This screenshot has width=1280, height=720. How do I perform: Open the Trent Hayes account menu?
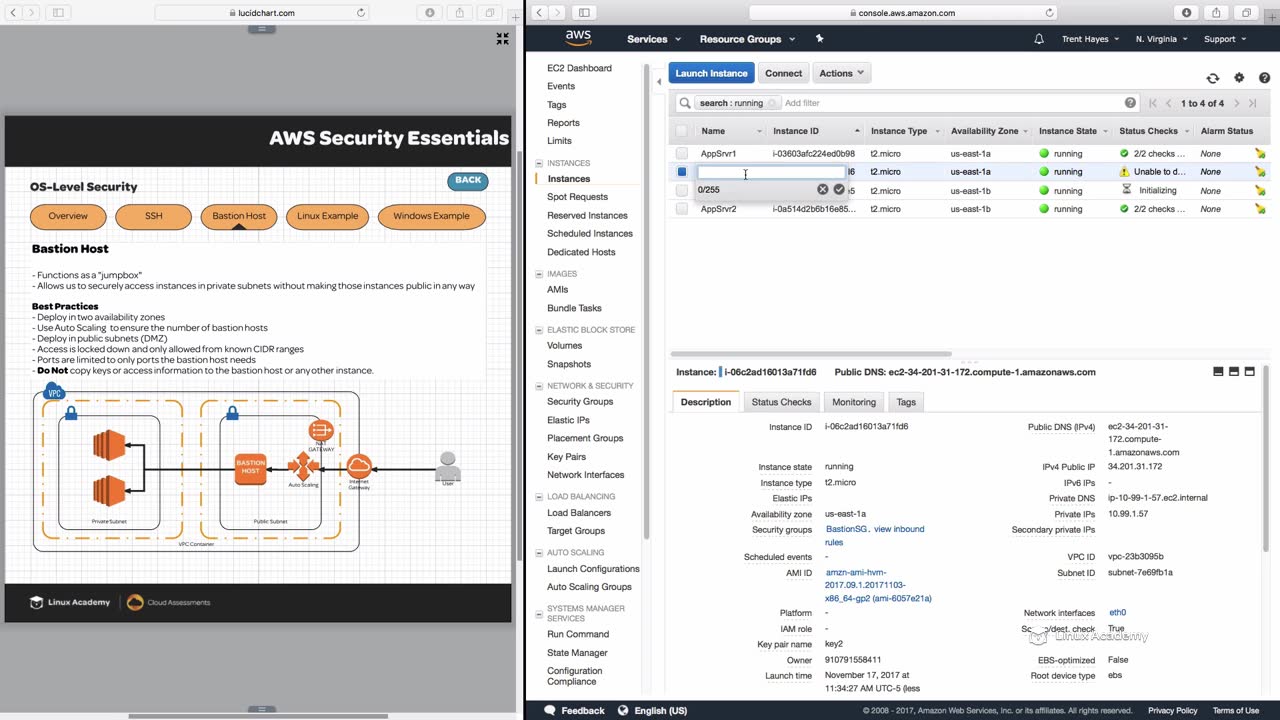coord(1091,39)
